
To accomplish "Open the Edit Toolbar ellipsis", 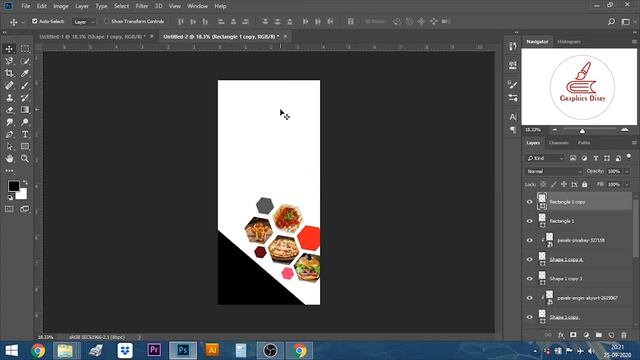I will pos(9,171).
